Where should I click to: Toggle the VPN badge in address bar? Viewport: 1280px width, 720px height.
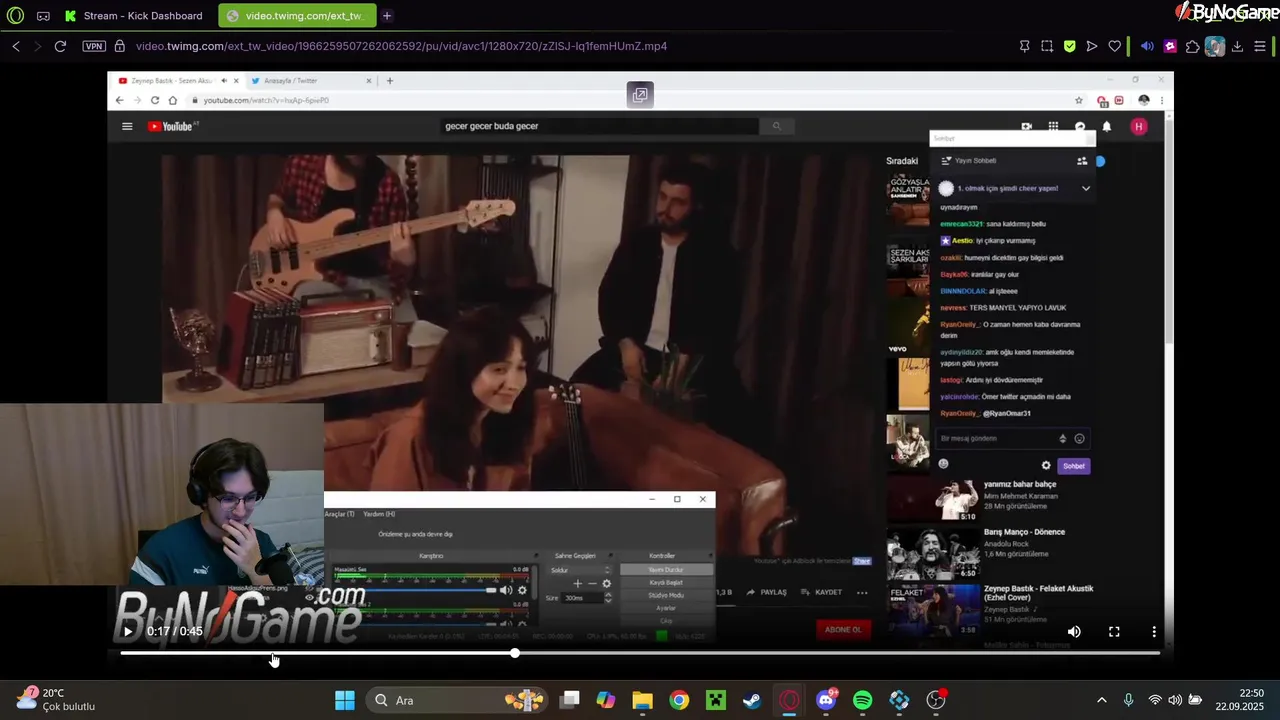click(94, 46)
